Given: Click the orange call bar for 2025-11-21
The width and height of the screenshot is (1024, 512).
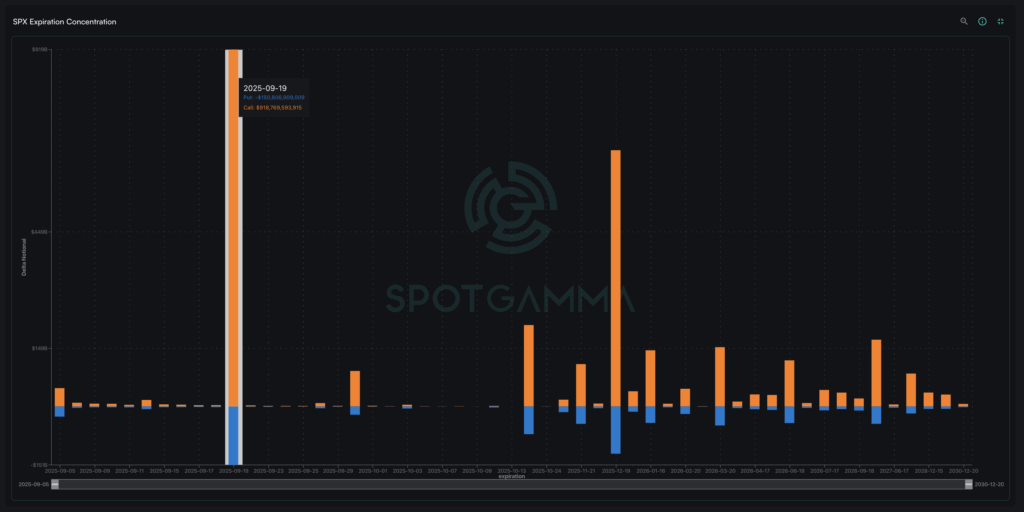Looking at the screenshot, I should click(x=581, y=385).
